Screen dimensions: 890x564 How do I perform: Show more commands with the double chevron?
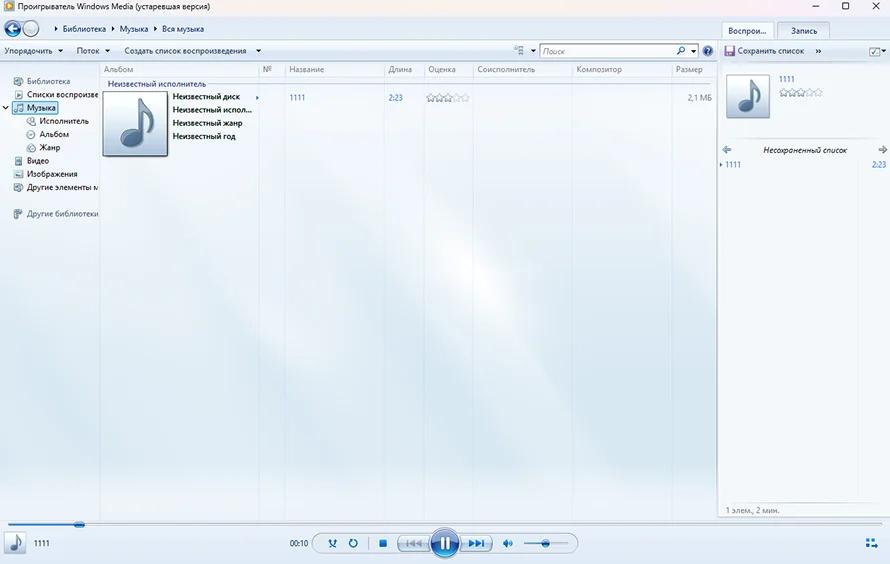[818, 50]
